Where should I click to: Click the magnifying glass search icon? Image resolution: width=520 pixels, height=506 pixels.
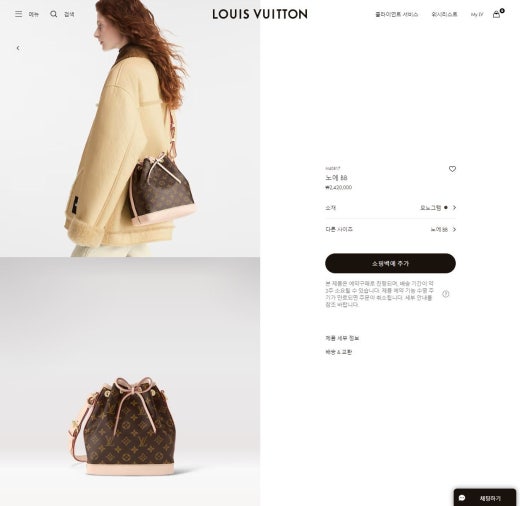click(x=53, y=14)
